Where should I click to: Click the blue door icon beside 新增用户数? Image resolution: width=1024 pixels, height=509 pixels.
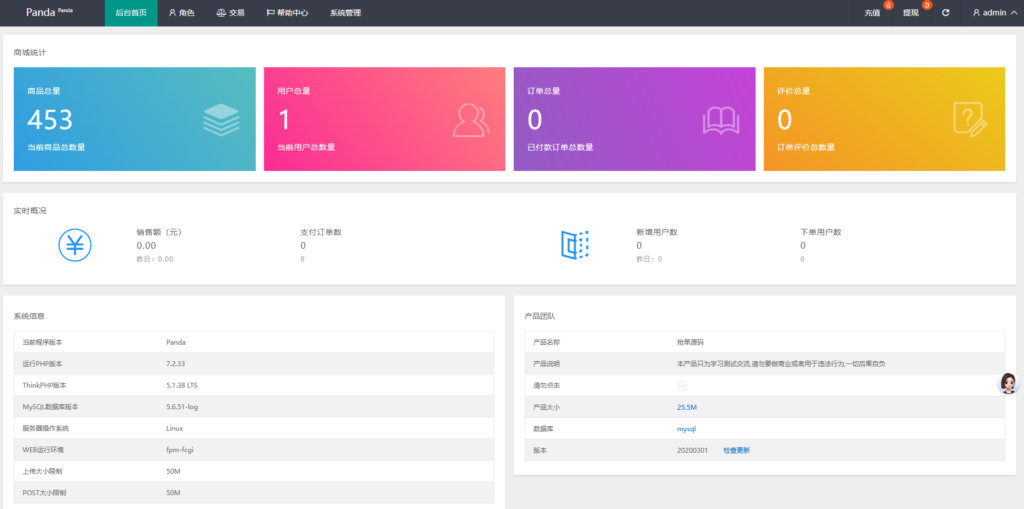tap(575, 245)
